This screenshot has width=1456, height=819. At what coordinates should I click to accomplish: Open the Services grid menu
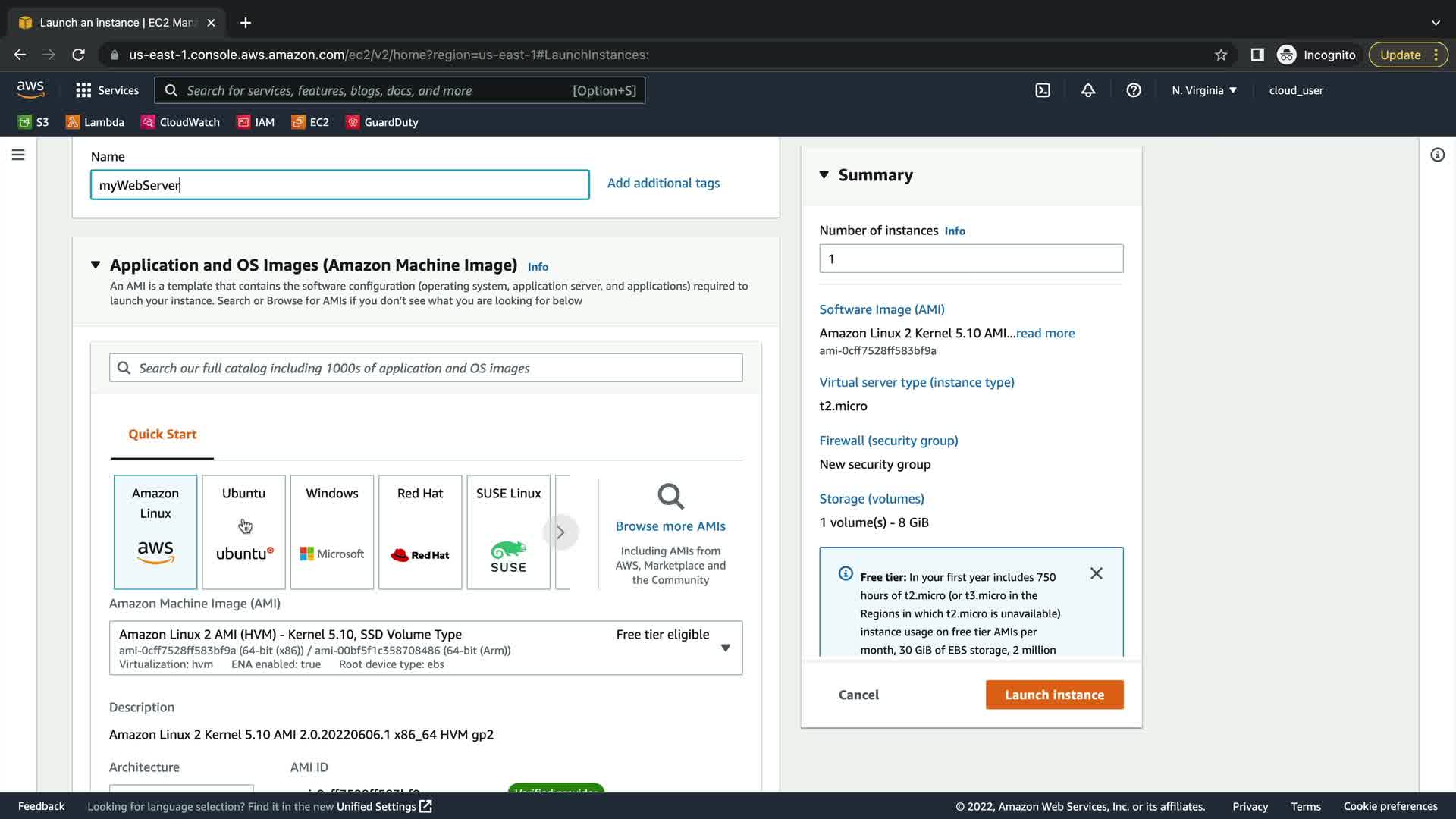[x=107, y=90]
